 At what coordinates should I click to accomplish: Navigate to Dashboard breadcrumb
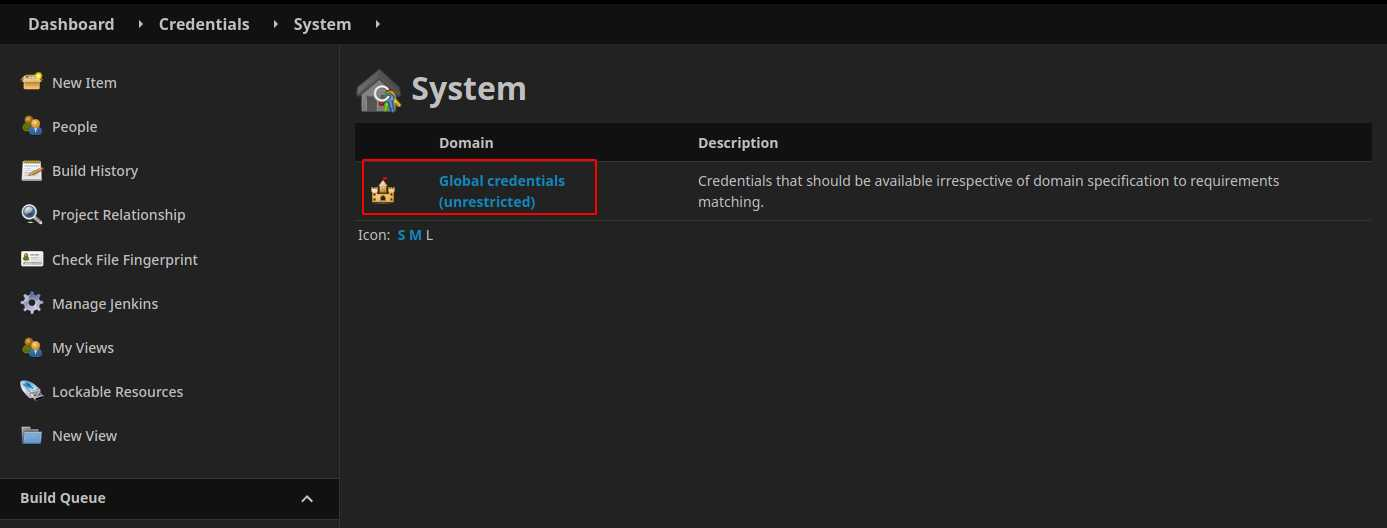[x=71, y=24]
